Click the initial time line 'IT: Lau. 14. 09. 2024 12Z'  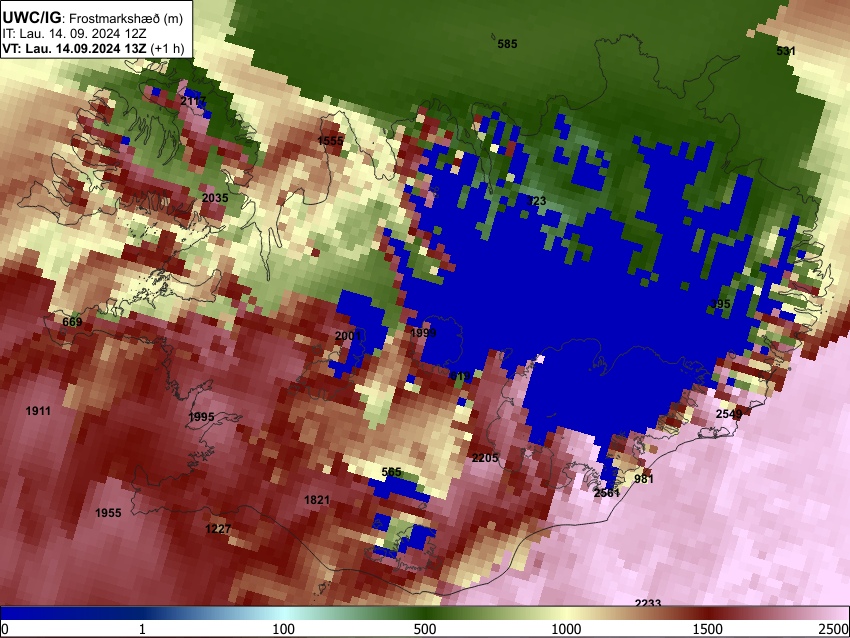(74, 34)
